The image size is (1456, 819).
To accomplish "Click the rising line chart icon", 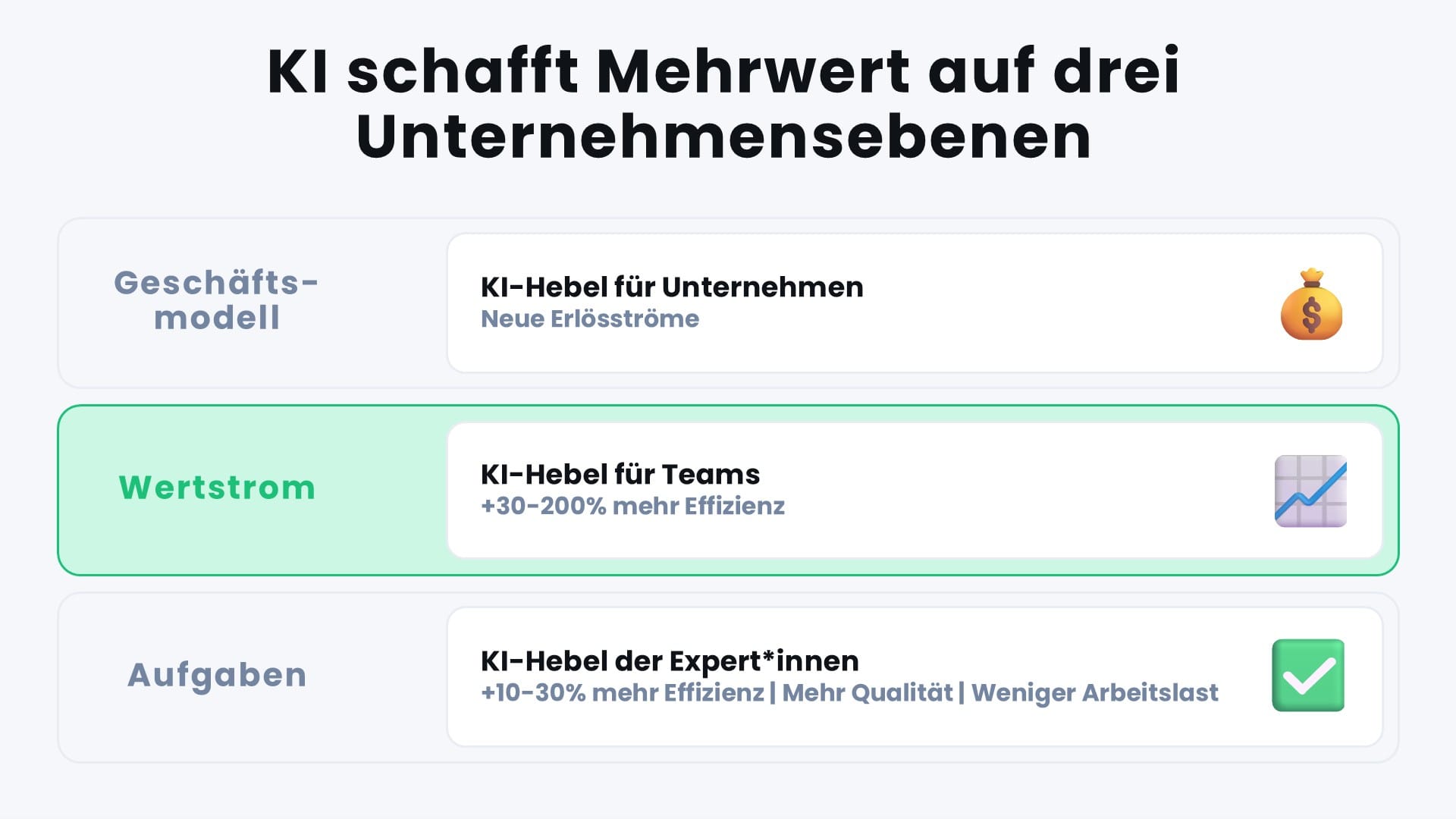I will click(1310, 491).
